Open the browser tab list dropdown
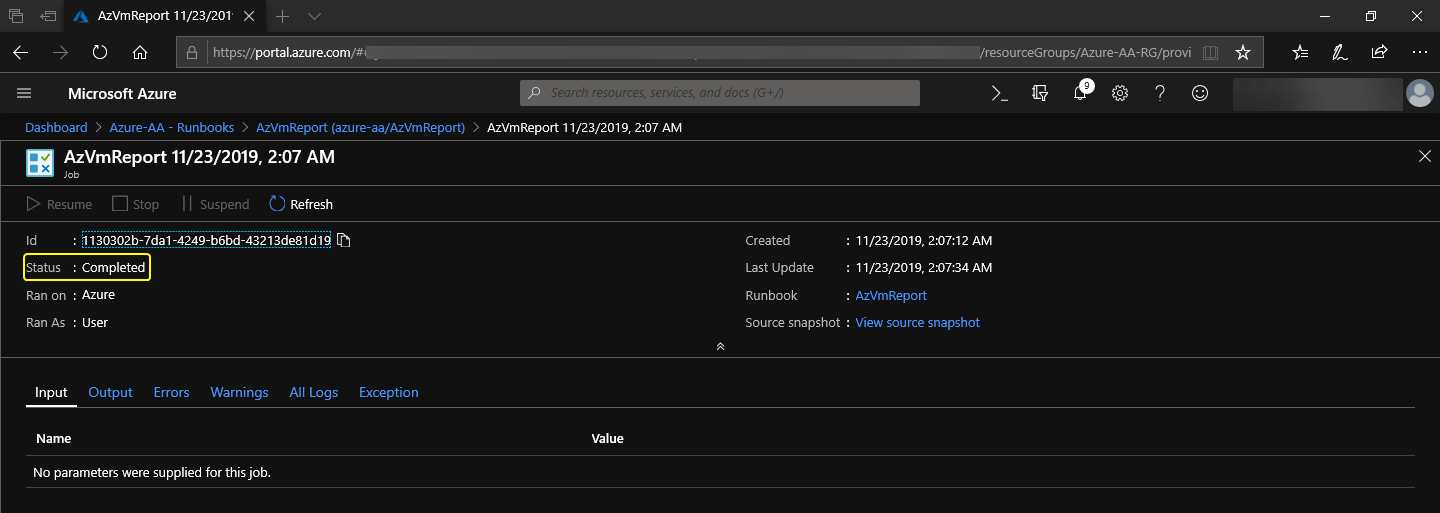The width and height of the screenshot is (1440, 513). (x=314, y=17)
